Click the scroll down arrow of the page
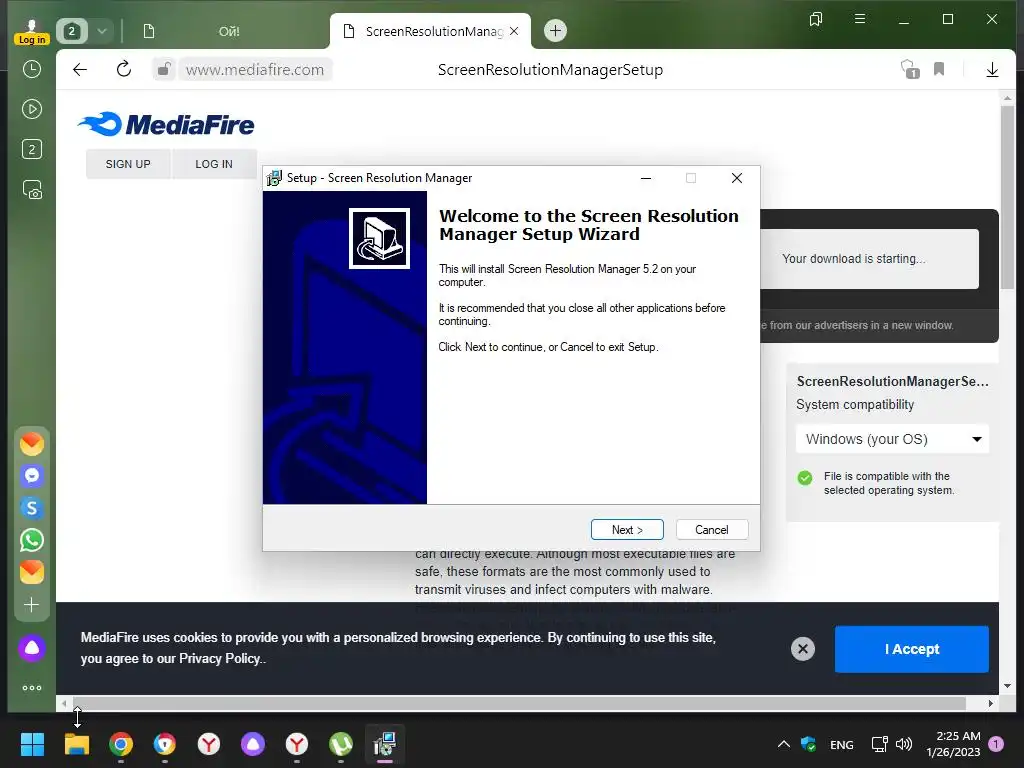 (1008, 686)
